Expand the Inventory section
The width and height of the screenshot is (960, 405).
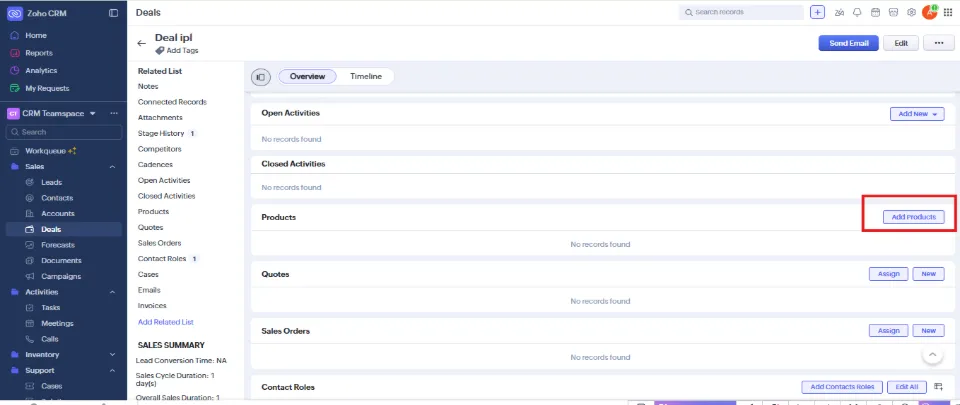112,355
